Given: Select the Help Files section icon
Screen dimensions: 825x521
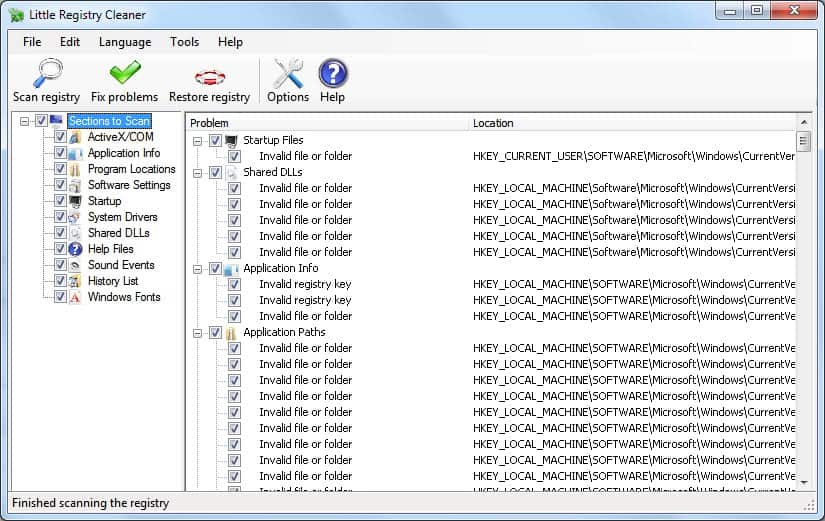Looking at the screenshot, I should 76,249.
